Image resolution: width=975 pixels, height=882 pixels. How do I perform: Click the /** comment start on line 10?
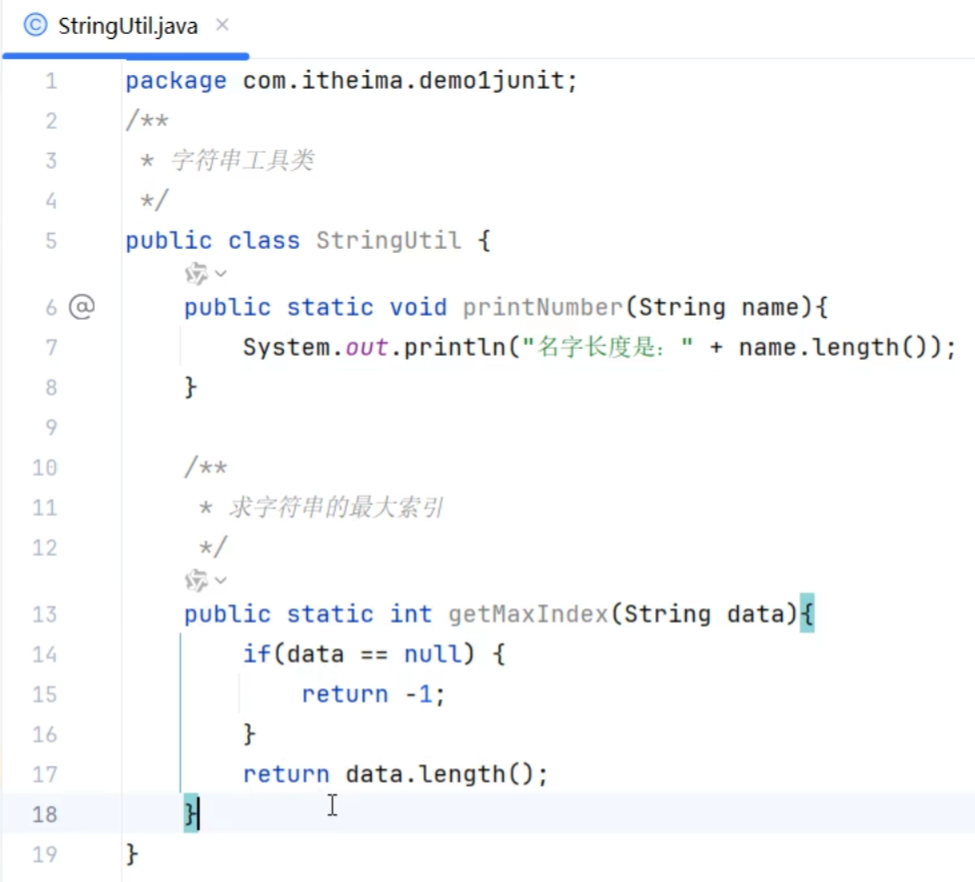click(206, 467)
